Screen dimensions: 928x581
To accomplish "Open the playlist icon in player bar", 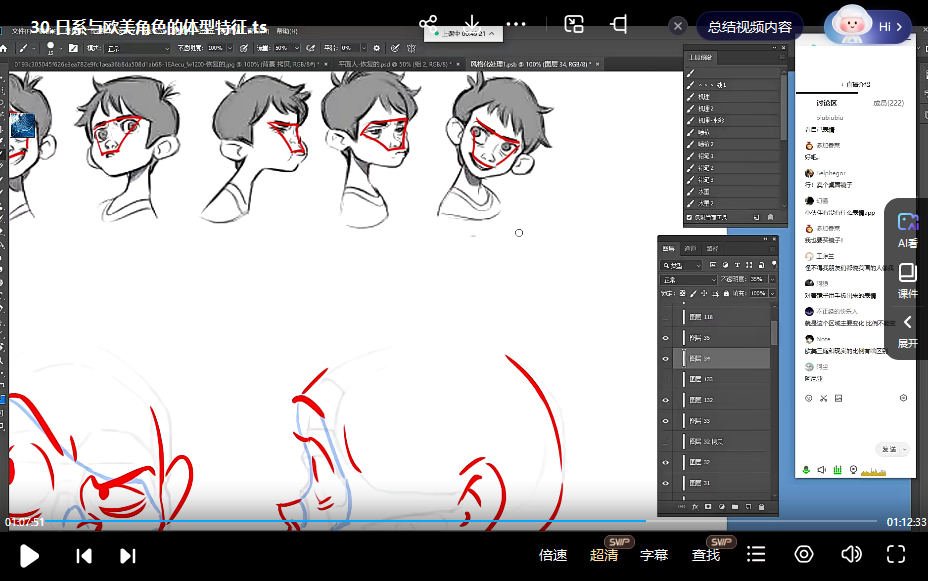I will pos(756,554).
